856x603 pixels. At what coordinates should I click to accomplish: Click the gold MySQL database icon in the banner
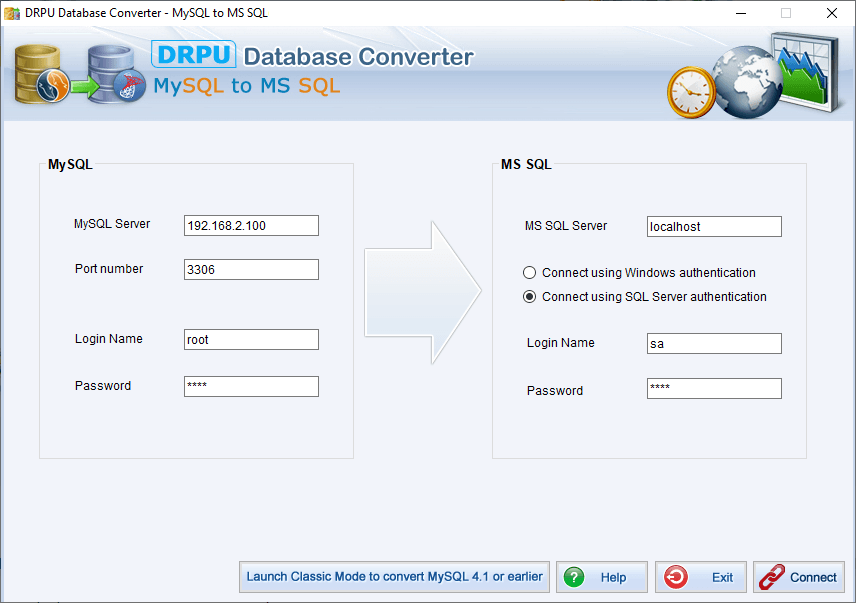41,75
